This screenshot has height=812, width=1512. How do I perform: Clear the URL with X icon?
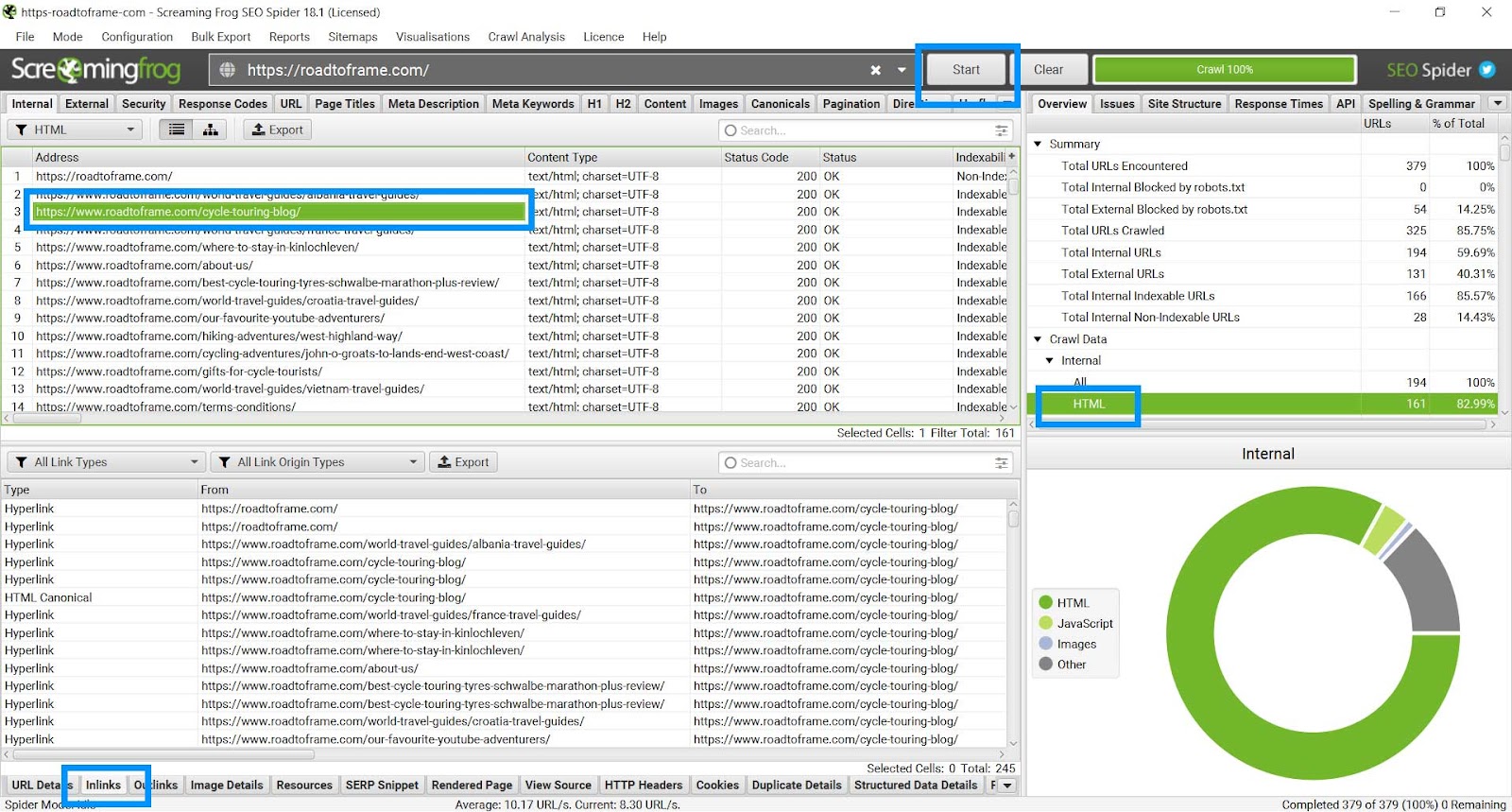point(876,70)
